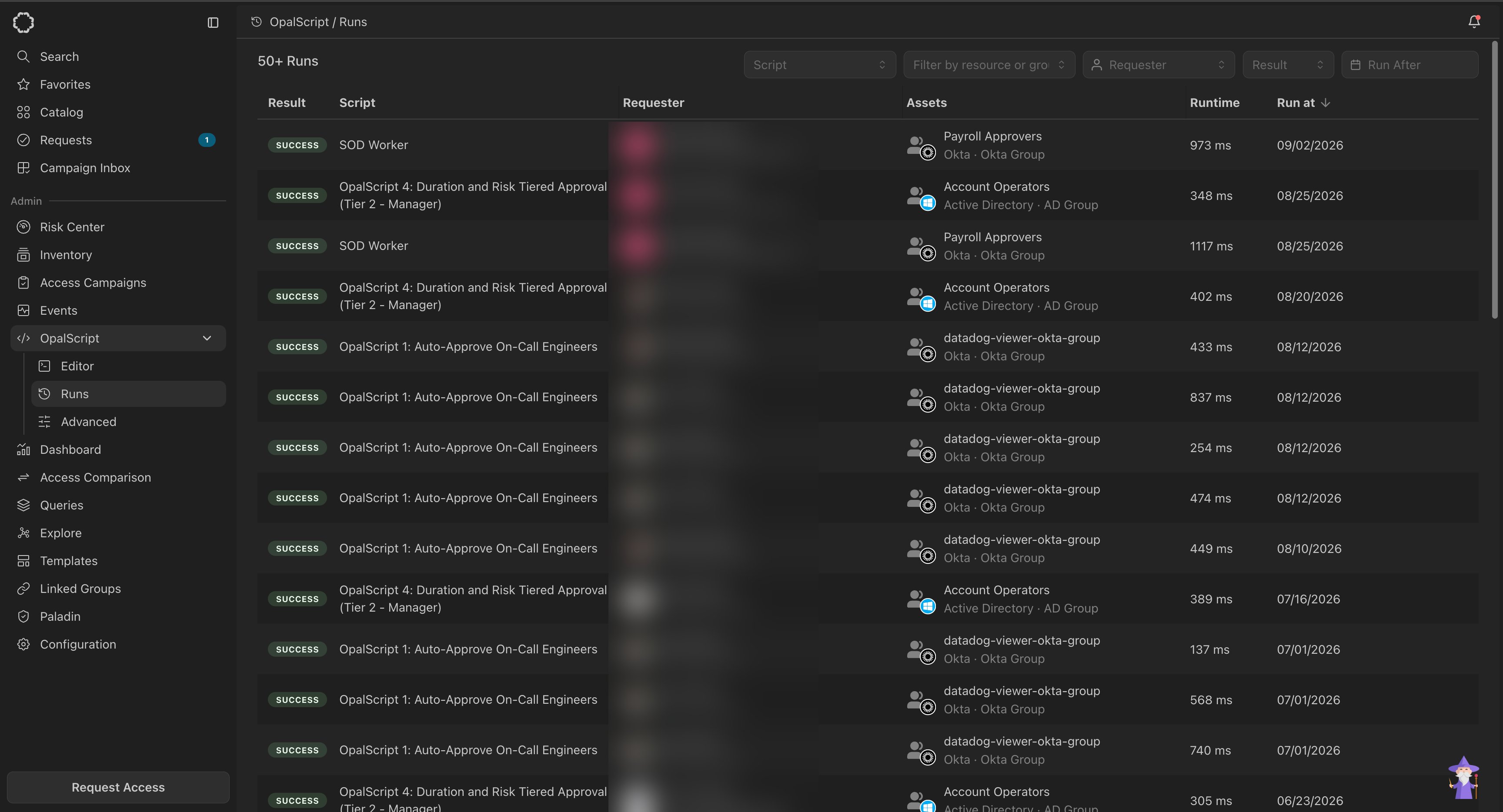Collapse the OpalScript section chevron
Screen dimensions: 1503x812
(x=207, y=338)
